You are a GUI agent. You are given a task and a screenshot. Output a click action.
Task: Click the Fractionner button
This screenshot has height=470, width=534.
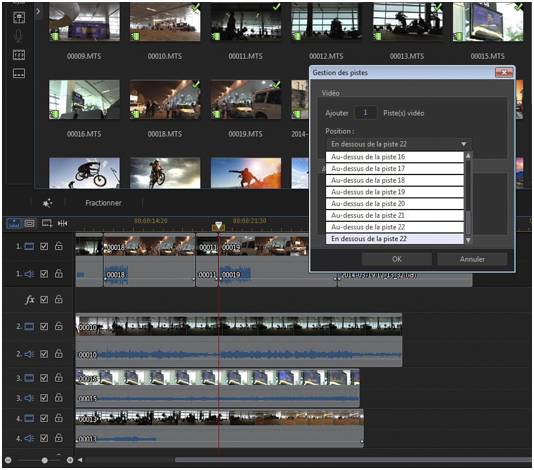103,203
